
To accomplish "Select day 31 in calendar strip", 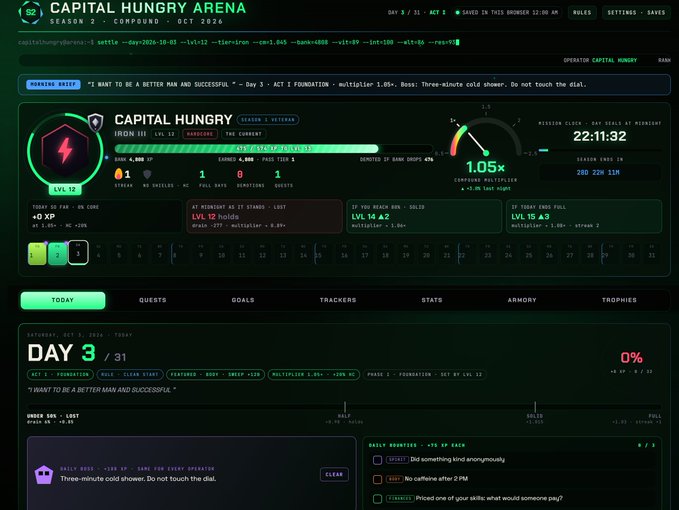I will pos(652,253).
